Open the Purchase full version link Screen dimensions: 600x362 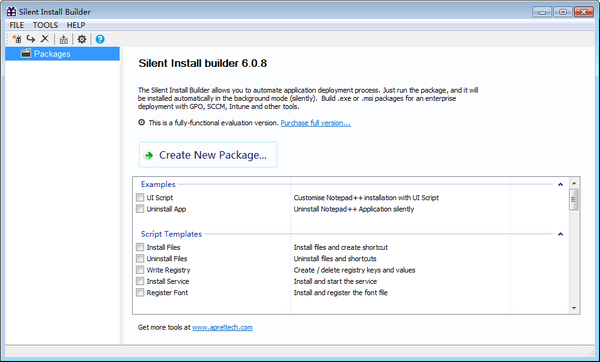pyautogui.click(x=315, y=123)
